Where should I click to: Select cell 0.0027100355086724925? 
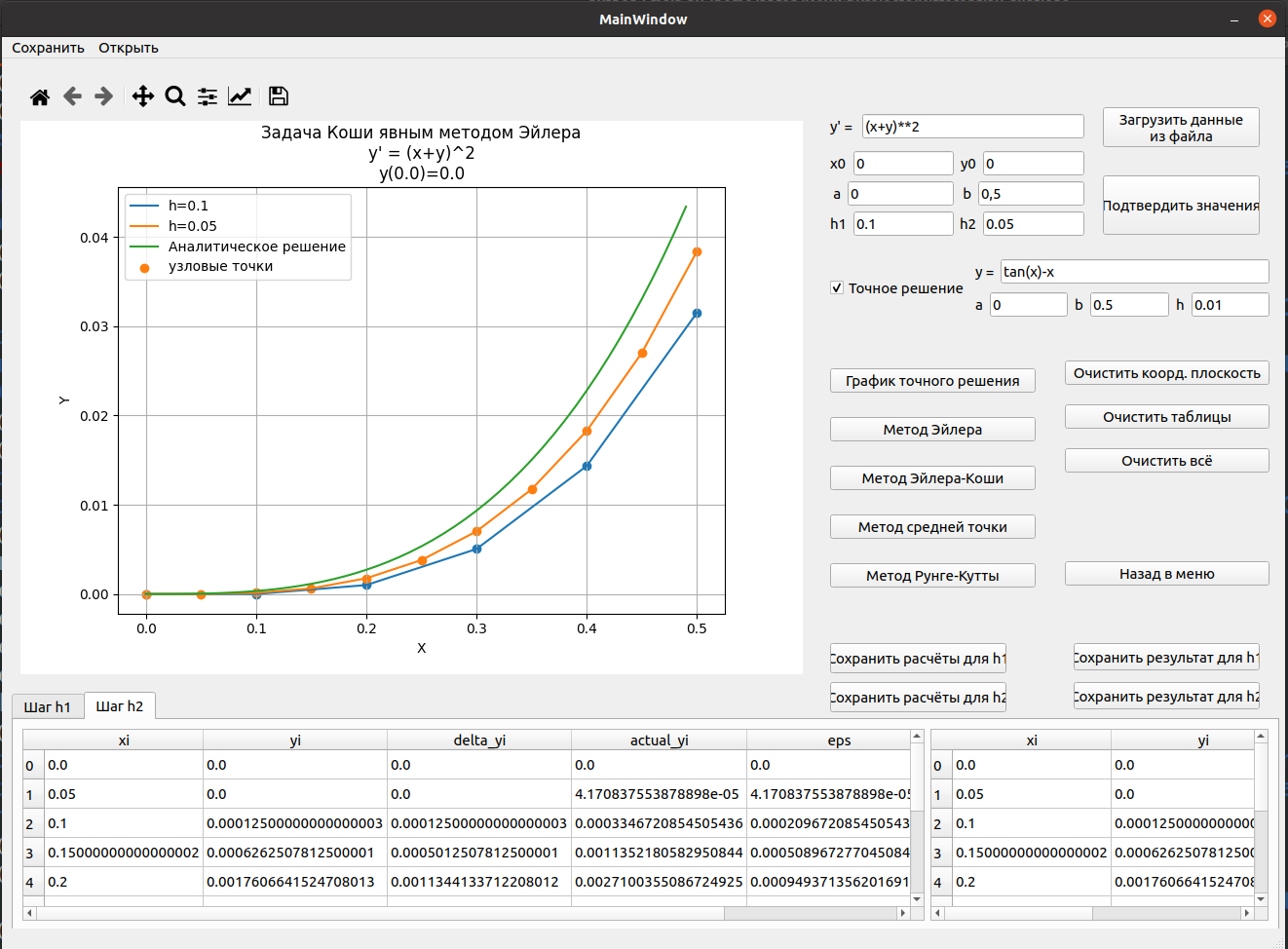click(660, 882)
